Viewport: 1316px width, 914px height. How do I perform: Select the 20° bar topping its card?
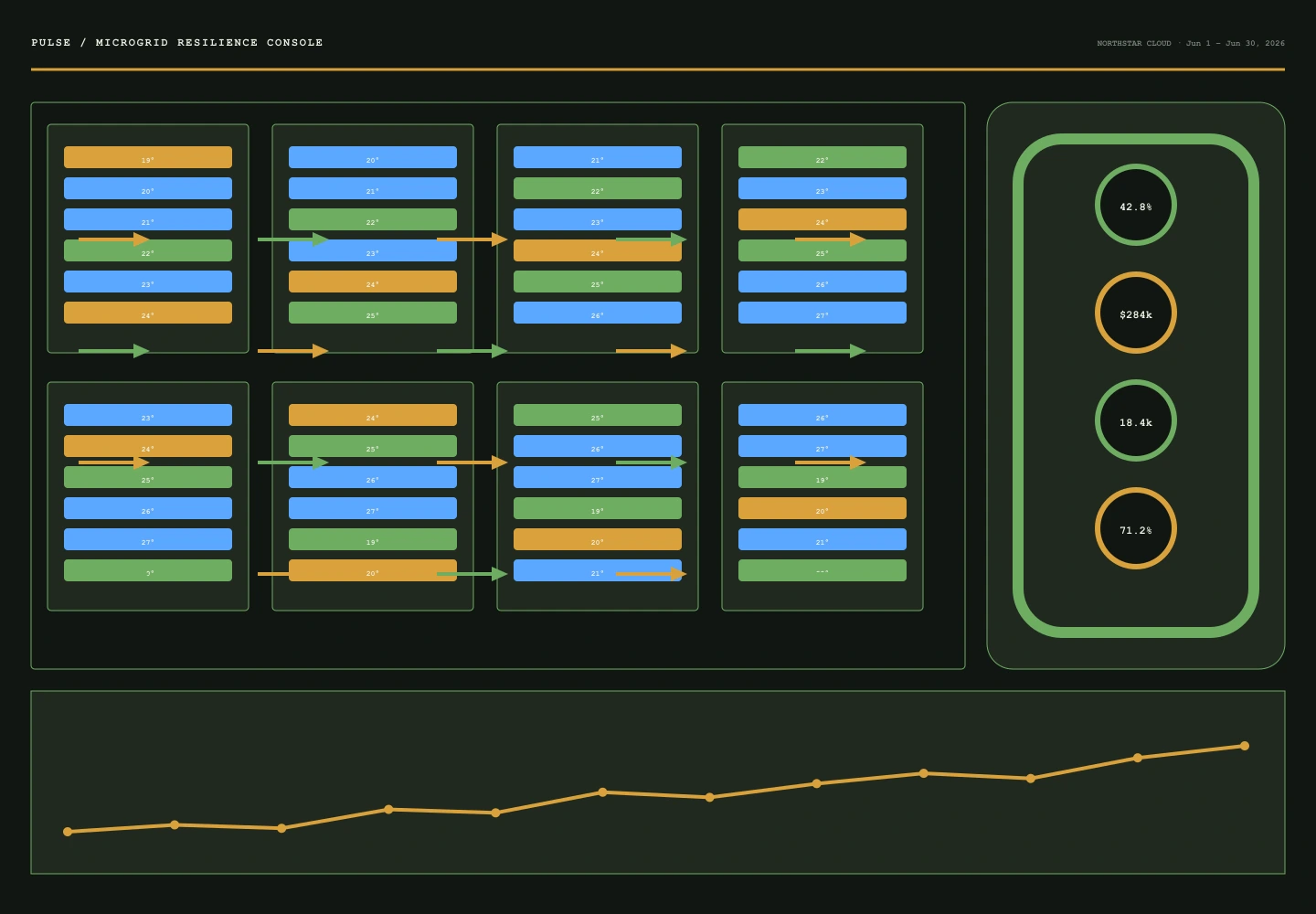click(x=373, y=157)
